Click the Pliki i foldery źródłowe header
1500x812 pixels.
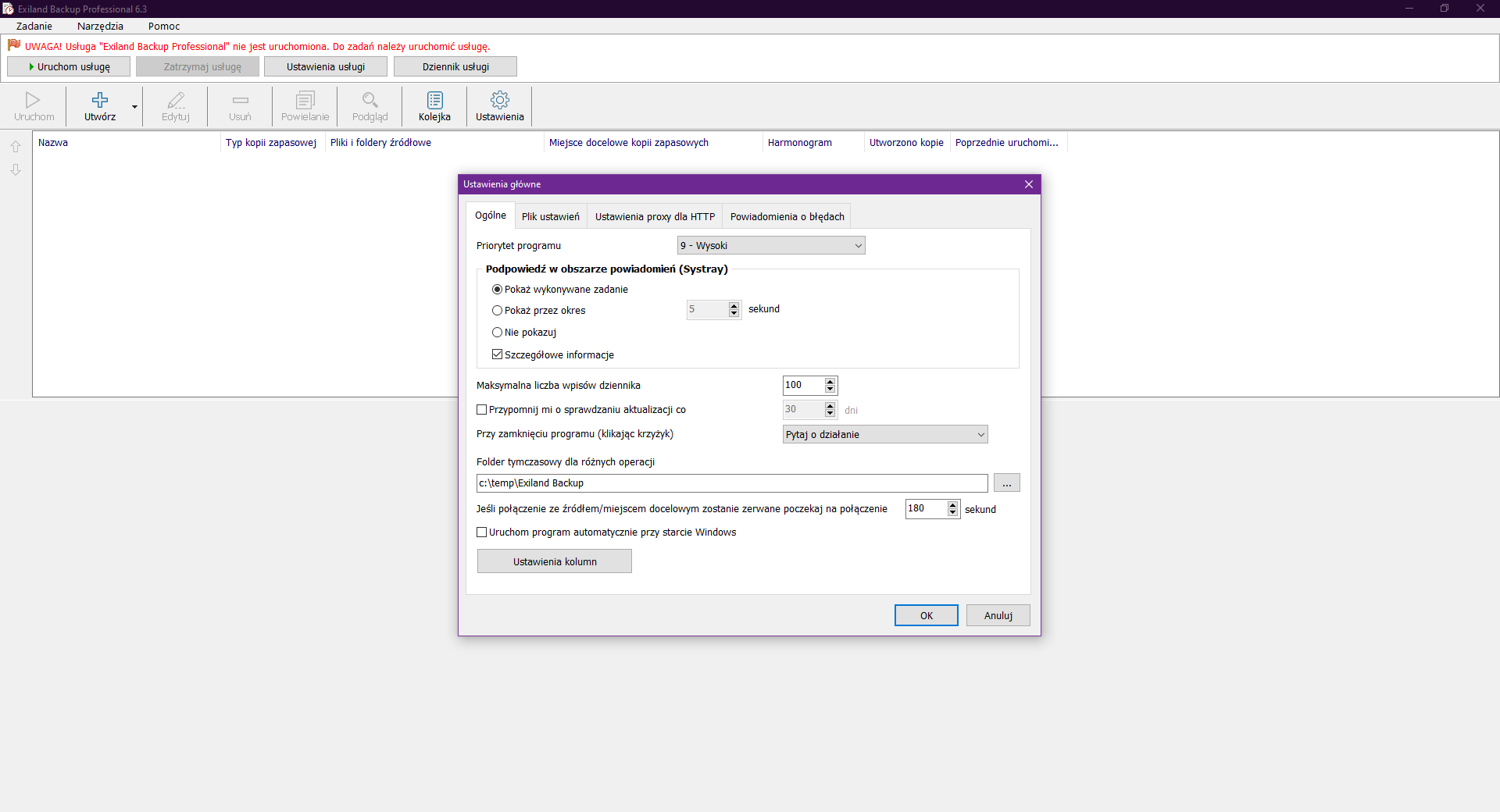434,143
